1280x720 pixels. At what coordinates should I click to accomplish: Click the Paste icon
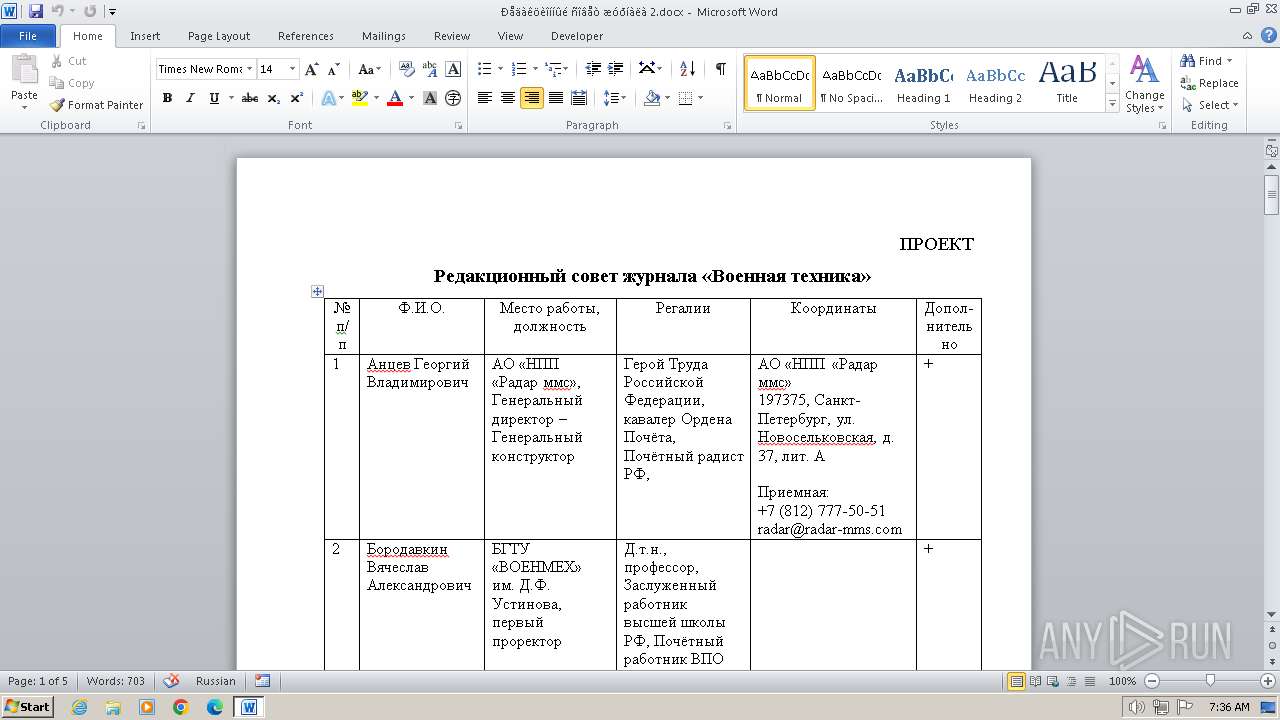pyautogui.click(x=24, y=71)
